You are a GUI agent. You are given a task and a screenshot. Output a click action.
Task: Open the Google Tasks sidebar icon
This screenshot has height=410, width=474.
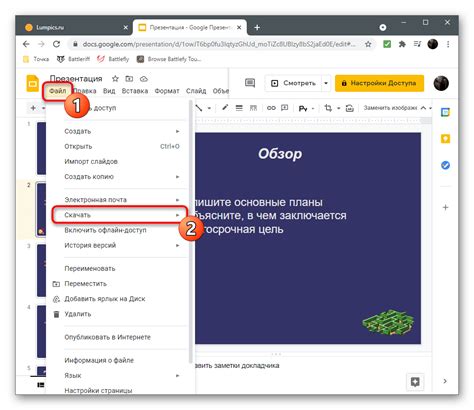point(445,165)
